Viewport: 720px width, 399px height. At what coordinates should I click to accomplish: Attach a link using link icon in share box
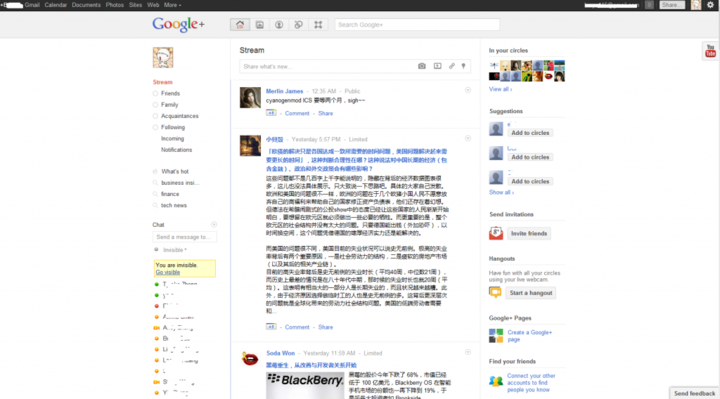[452, 66]
